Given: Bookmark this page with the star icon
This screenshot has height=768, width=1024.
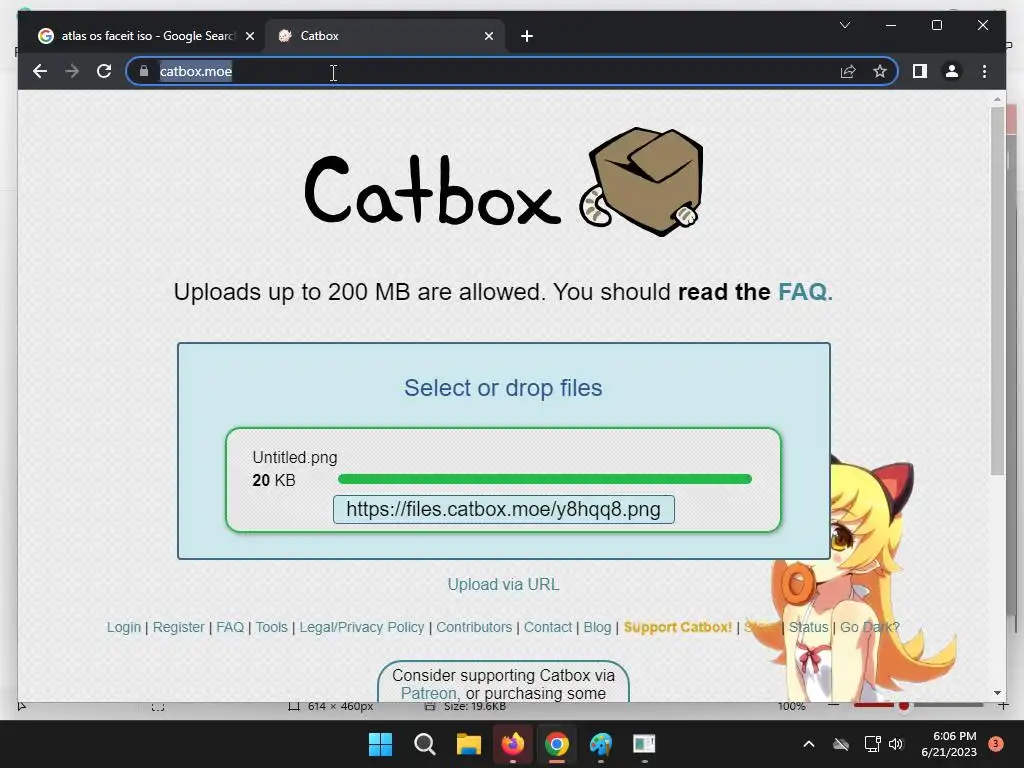Looking at the screenshot, I should [880, 71].
